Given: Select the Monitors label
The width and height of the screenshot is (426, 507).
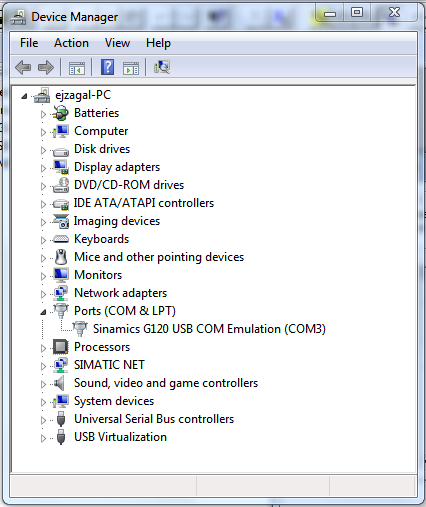Looking at the screenshot, I should [98, 275].
